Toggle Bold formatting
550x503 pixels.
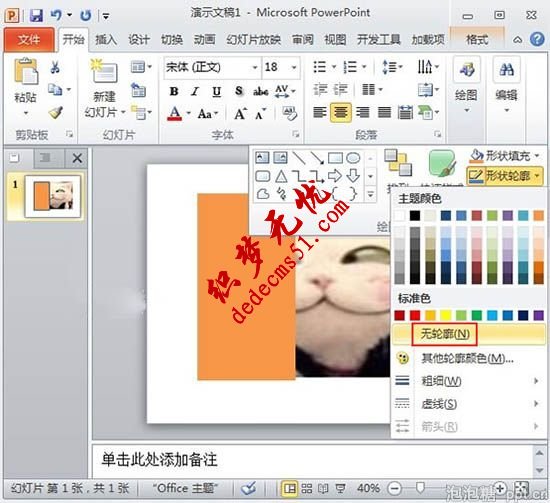[x=174, y=91]
